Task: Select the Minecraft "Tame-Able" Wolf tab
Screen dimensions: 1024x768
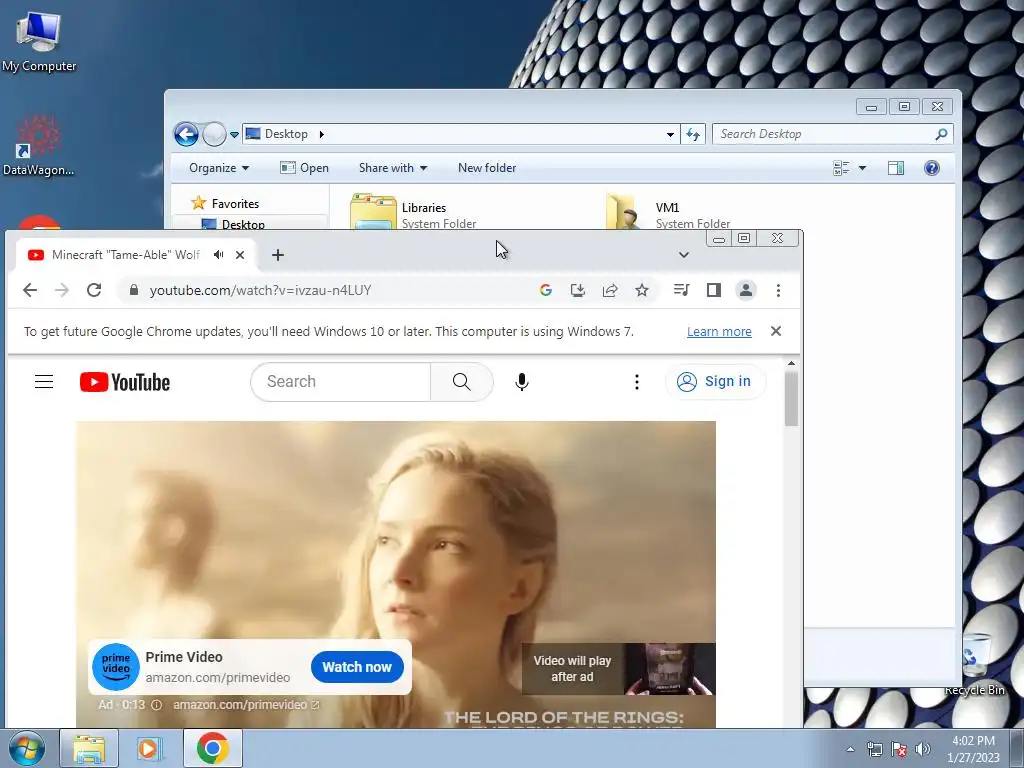Action: click(x=125, y=255)
